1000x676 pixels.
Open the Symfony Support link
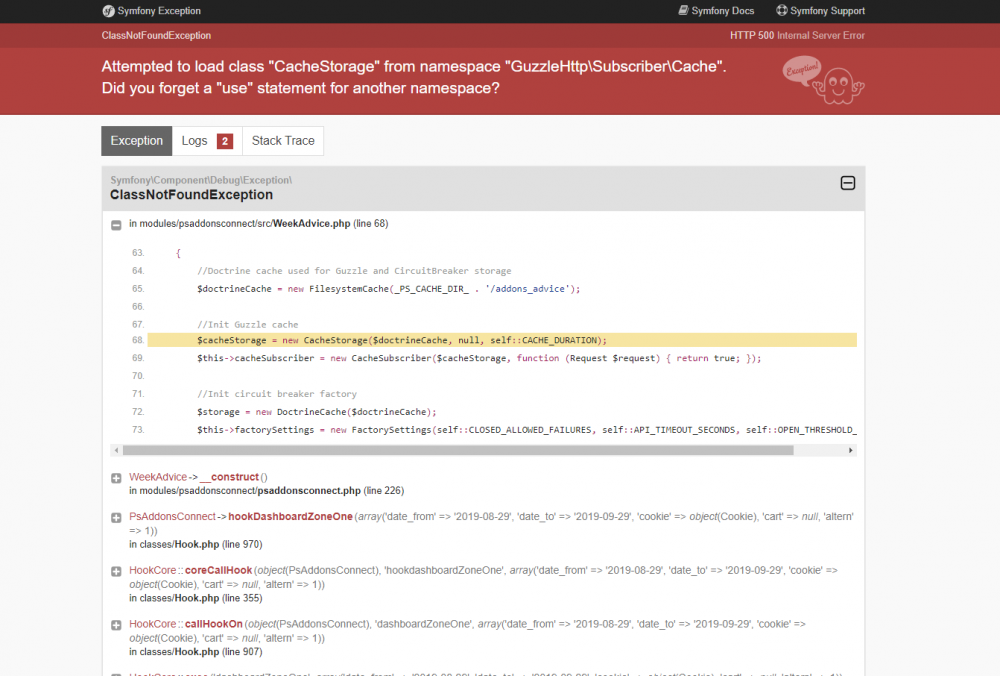click(821, 11)
